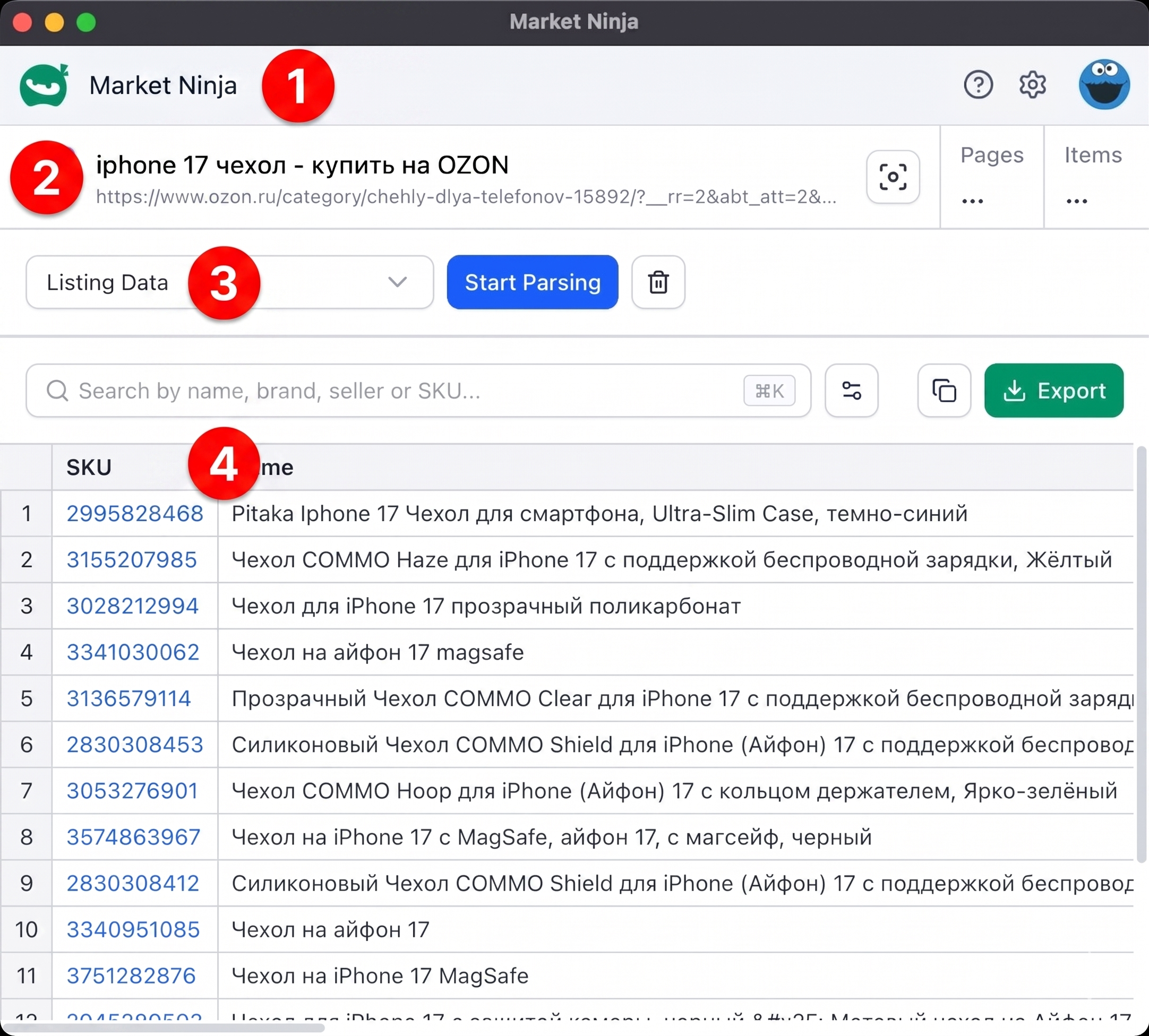Open SKU link 3341030062

coord(133,652)
